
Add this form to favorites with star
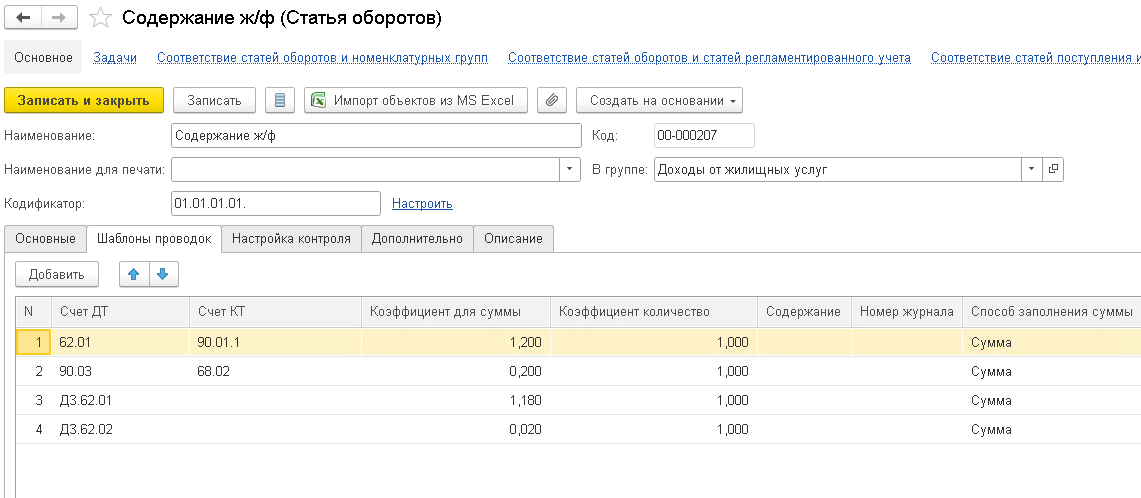pyautogui.click(x=100, y=18)
